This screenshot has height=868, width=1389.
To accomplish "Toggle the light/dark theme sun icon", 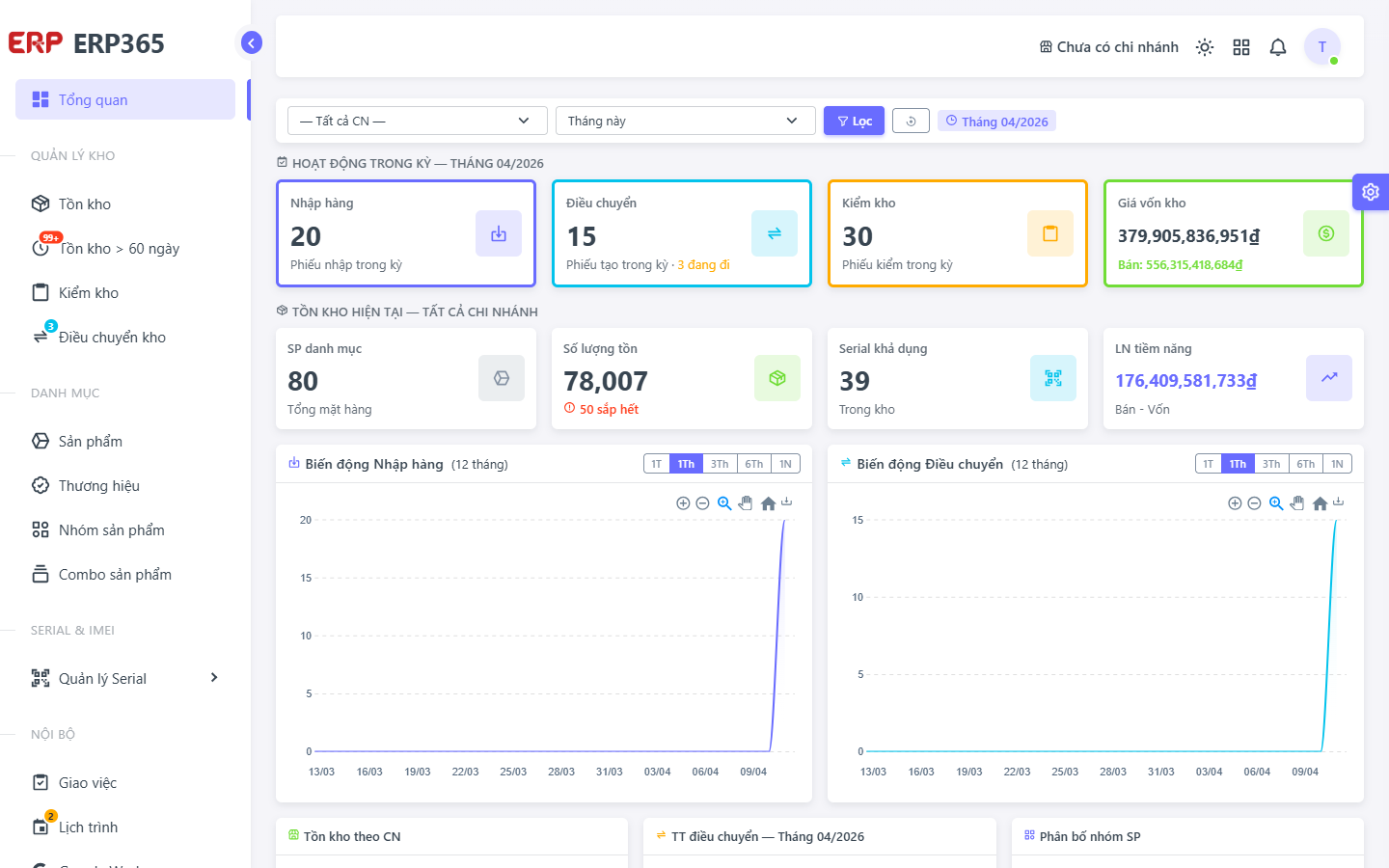I will click(1205, 47).
